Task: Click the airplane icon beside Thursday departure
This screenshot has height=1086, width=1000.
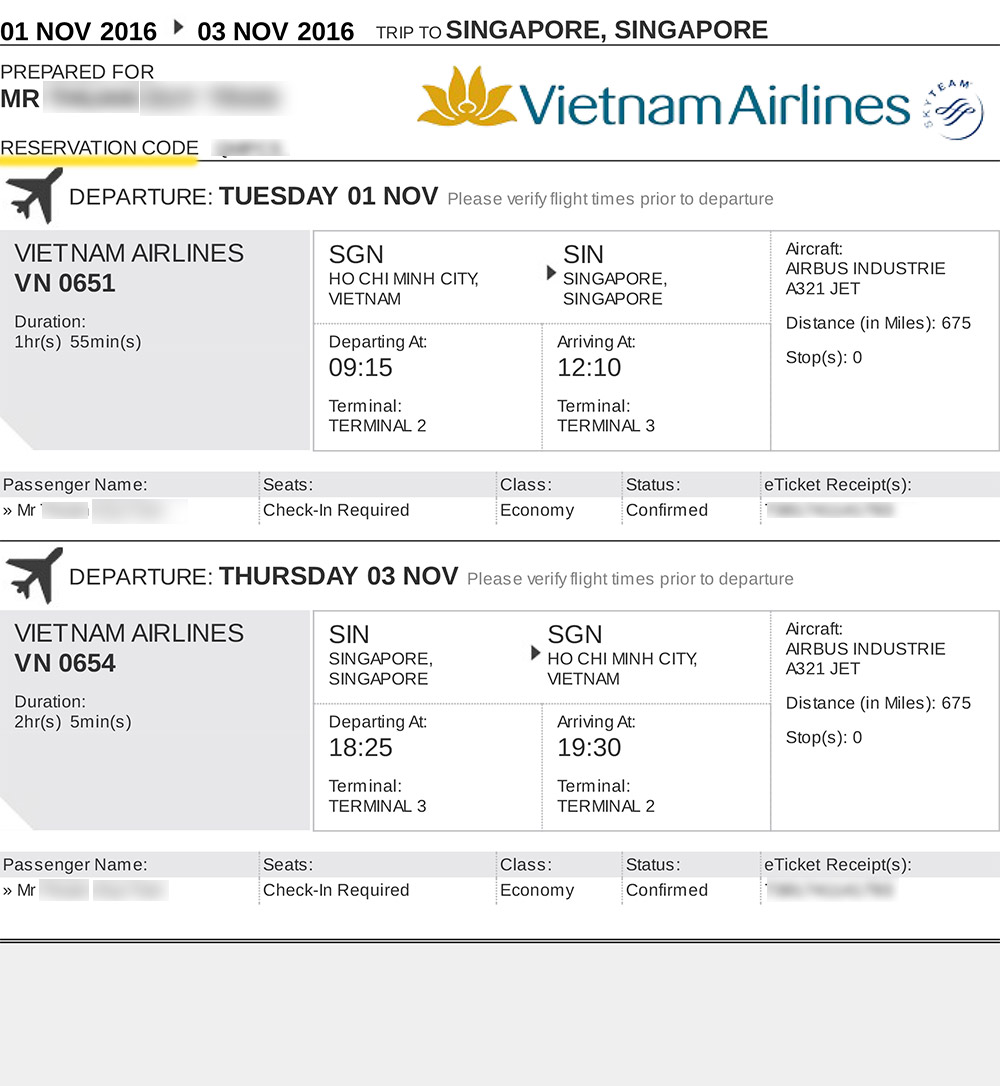Action: click(x=34, y=575)
